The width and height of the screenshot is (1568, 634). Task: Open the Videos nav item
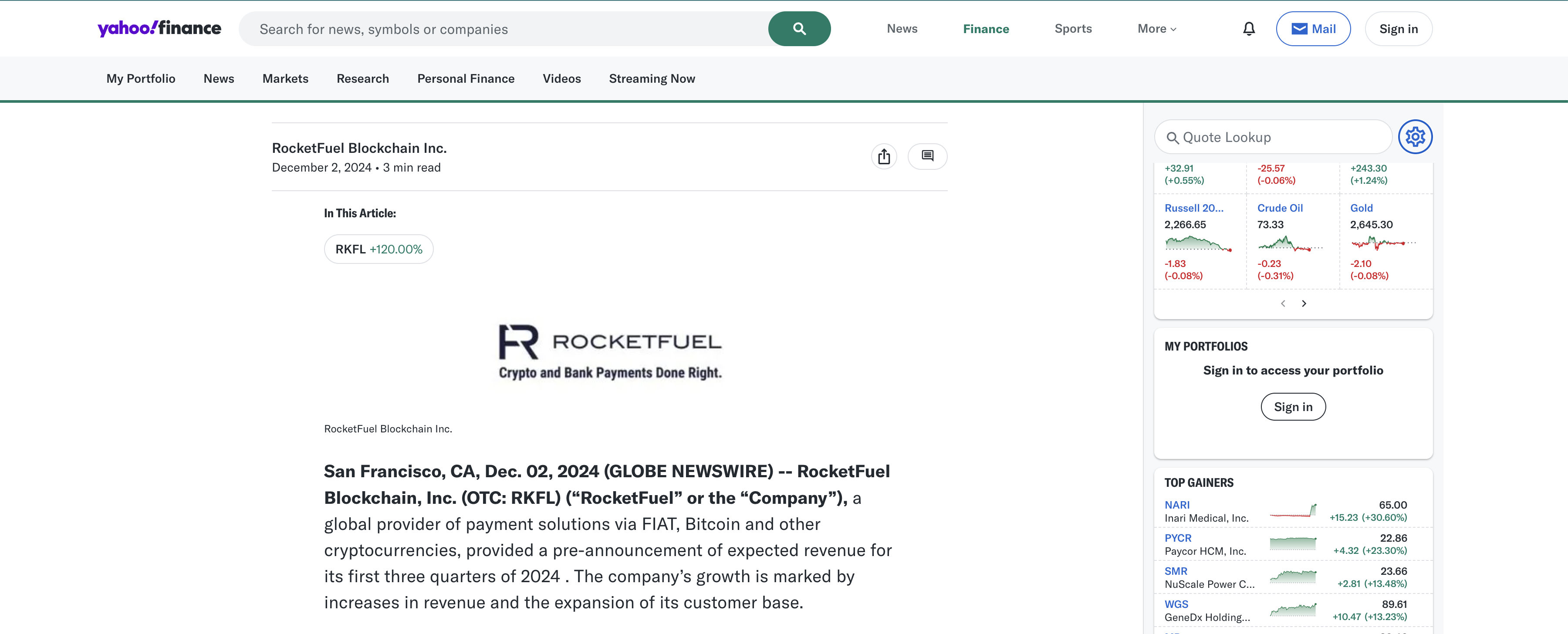(x=561, y=78)
